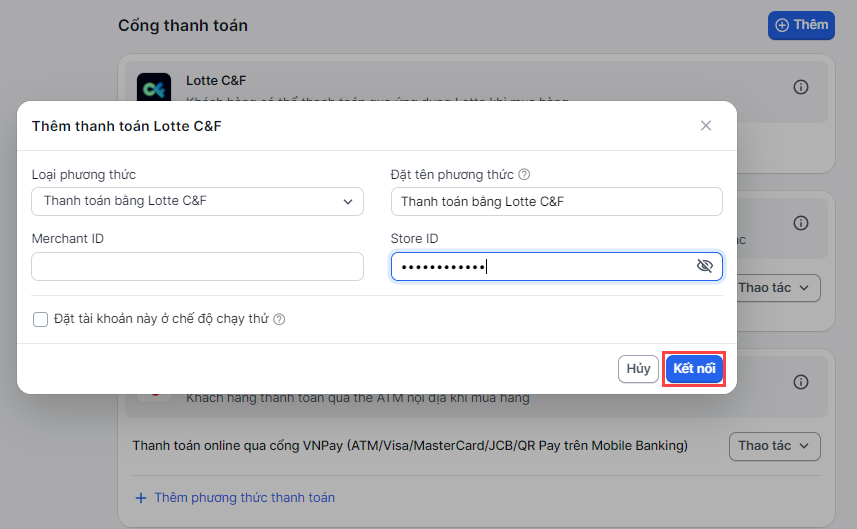Click the Thêm button at top right
This screenshot has height=529, width=857.
(x=801, y=25)
